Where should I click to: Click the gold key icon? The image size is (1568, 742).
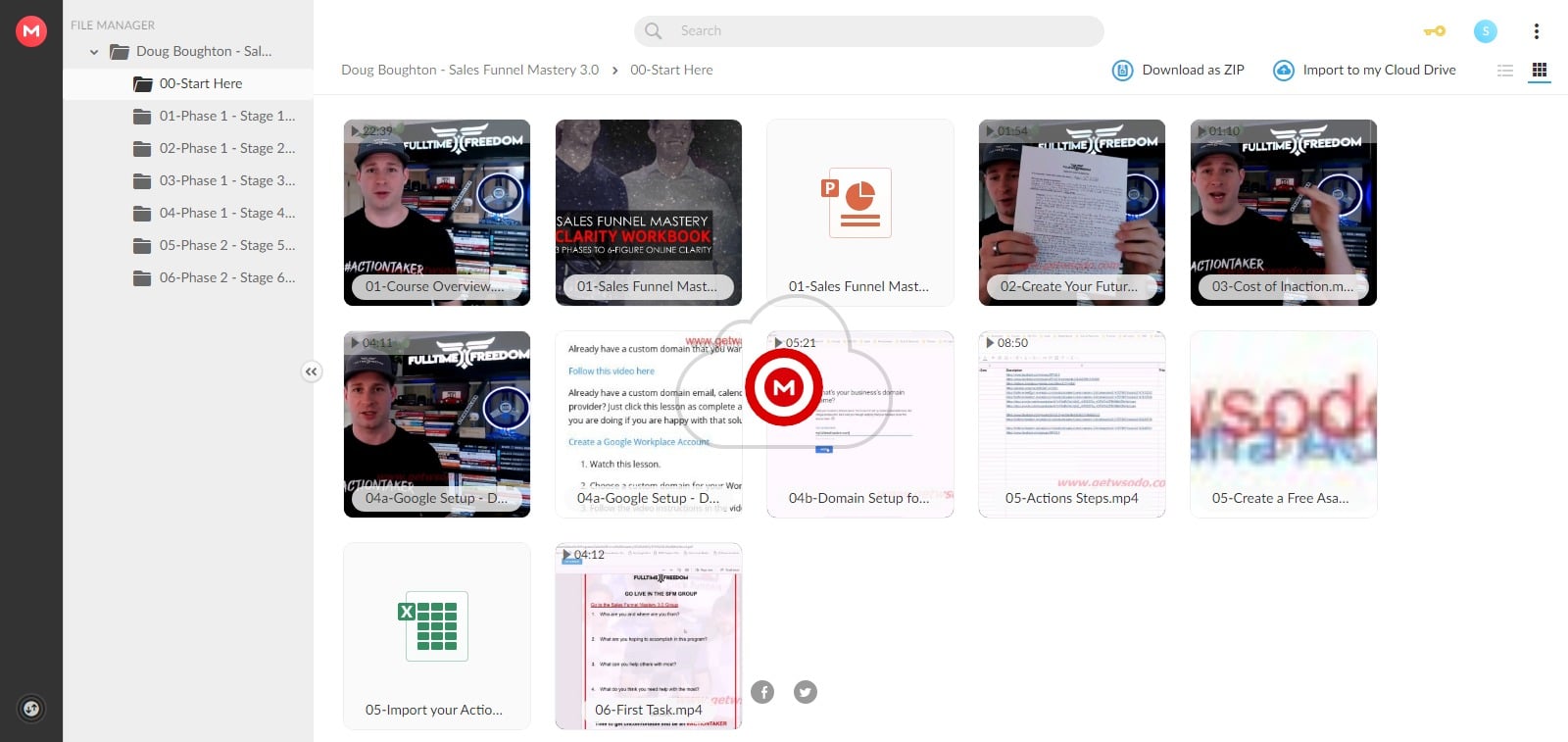point(1435,31)
